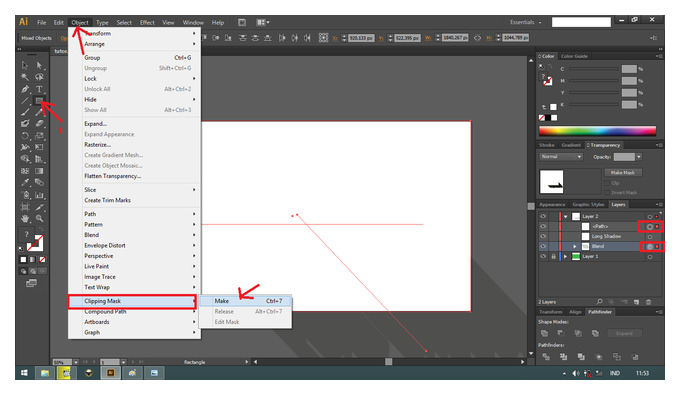The width and height of the screenshot is (680, 395).
Task: Open the Arrange Documents icon in menu bar
Action: [262, 22]
